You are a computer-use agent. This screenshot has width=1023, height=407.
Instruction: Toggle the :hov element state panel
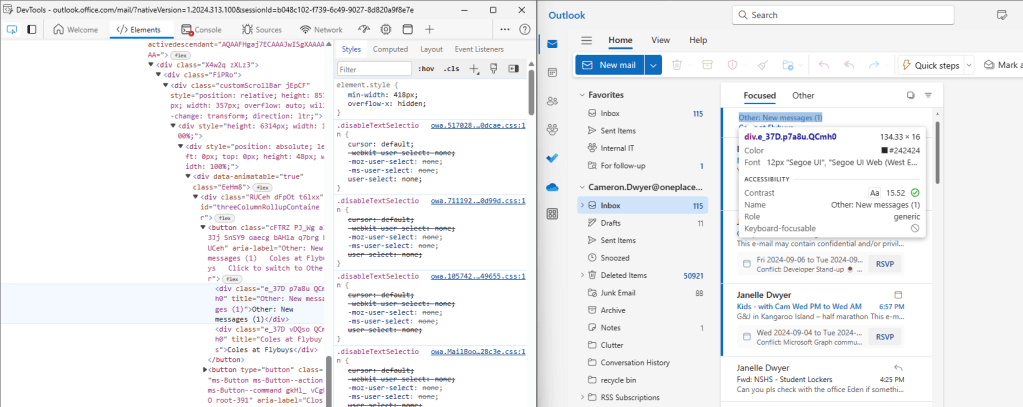coord(427,69)
